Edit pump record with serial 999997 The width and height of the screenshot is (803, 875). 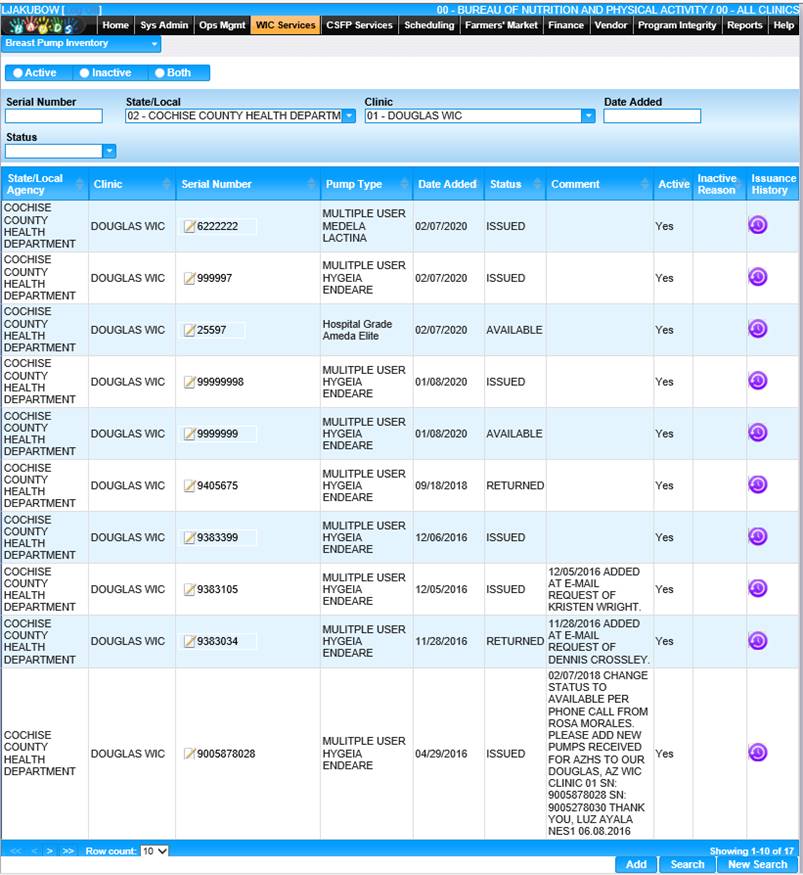click(190, 278)
